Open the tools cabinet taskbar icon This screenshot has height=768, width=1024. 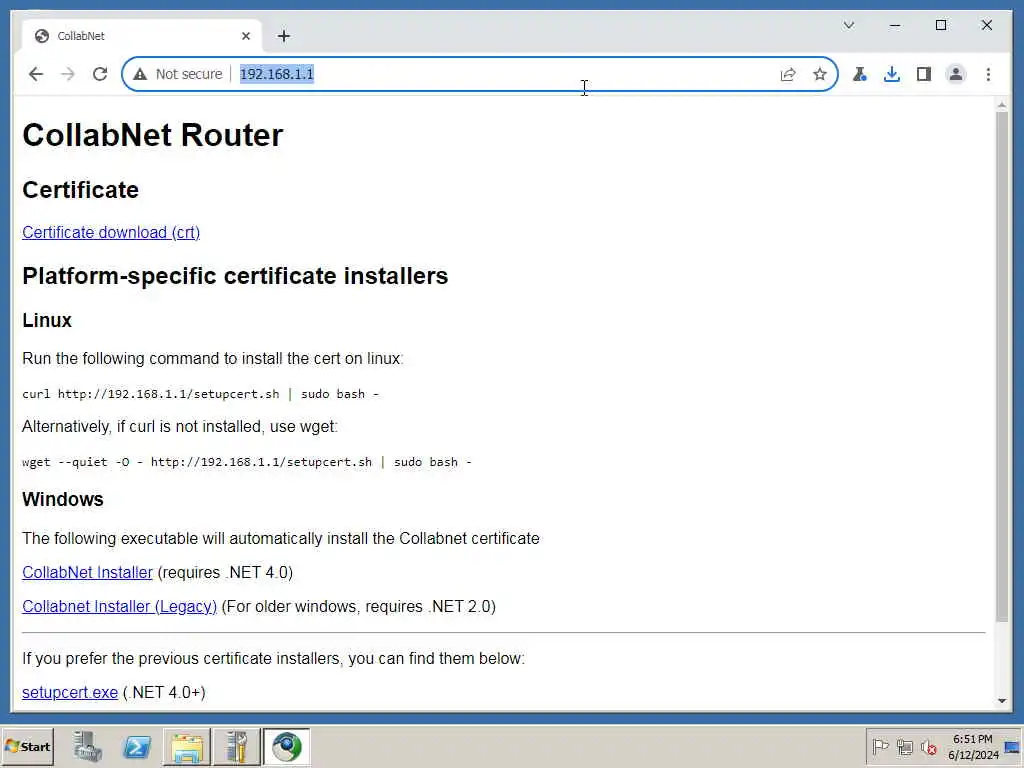[x=236, y=746]
